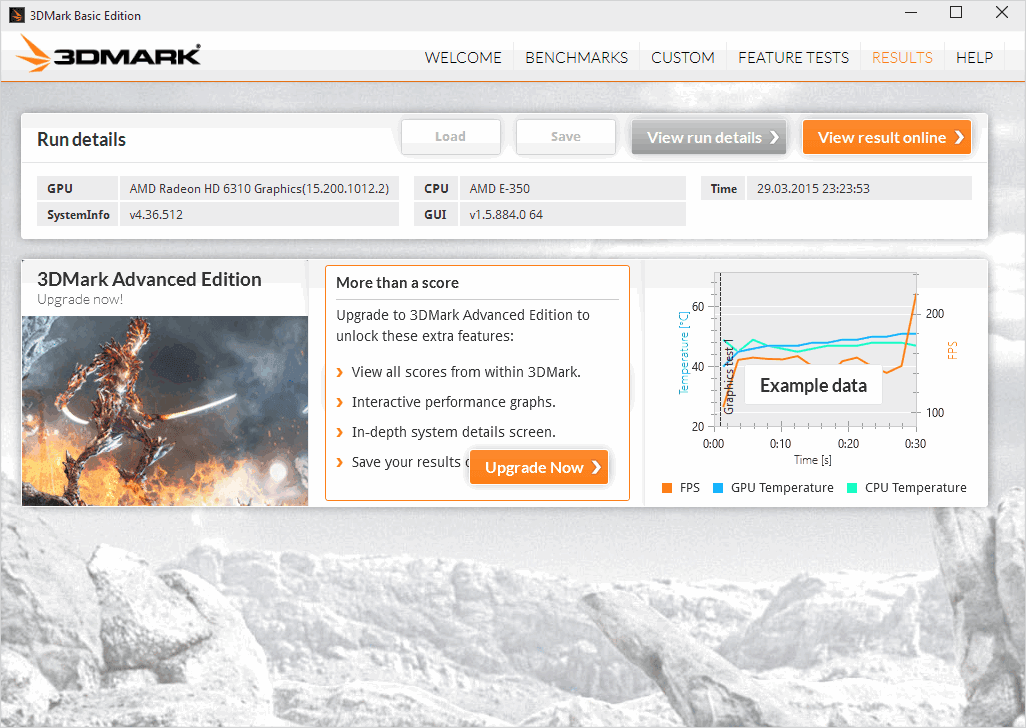Click the CPU Temperature legend label
This screenshot has height=728, width=1026.
click(915, 488)
